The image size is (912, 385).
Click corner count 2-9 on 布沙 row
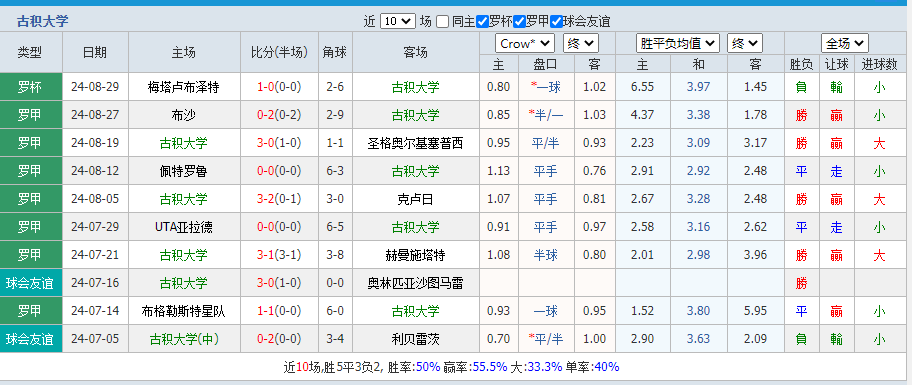point(335,115)
